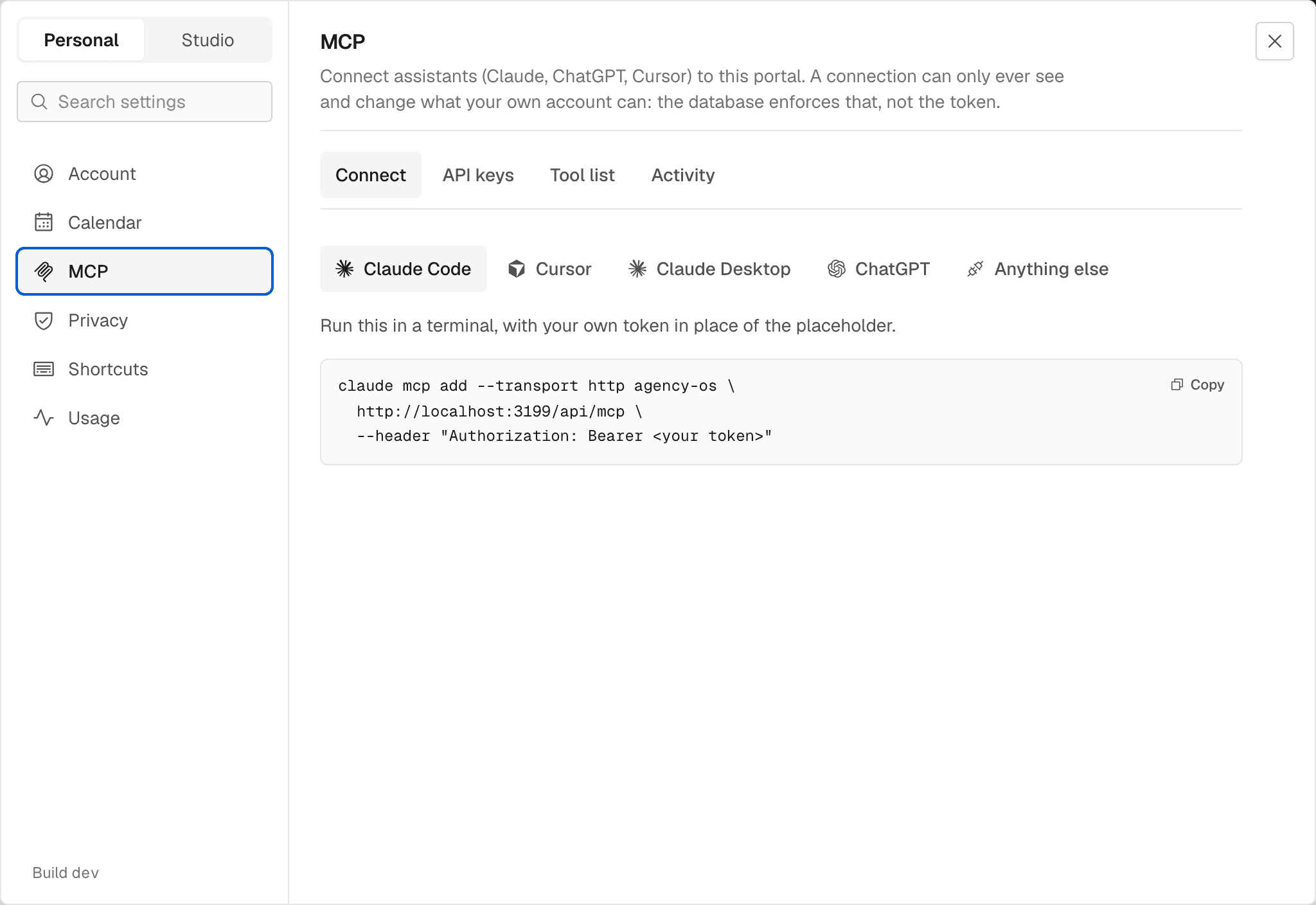Go to Privacy label in sidebar
1316x905 pixels.
coord(98,320)
